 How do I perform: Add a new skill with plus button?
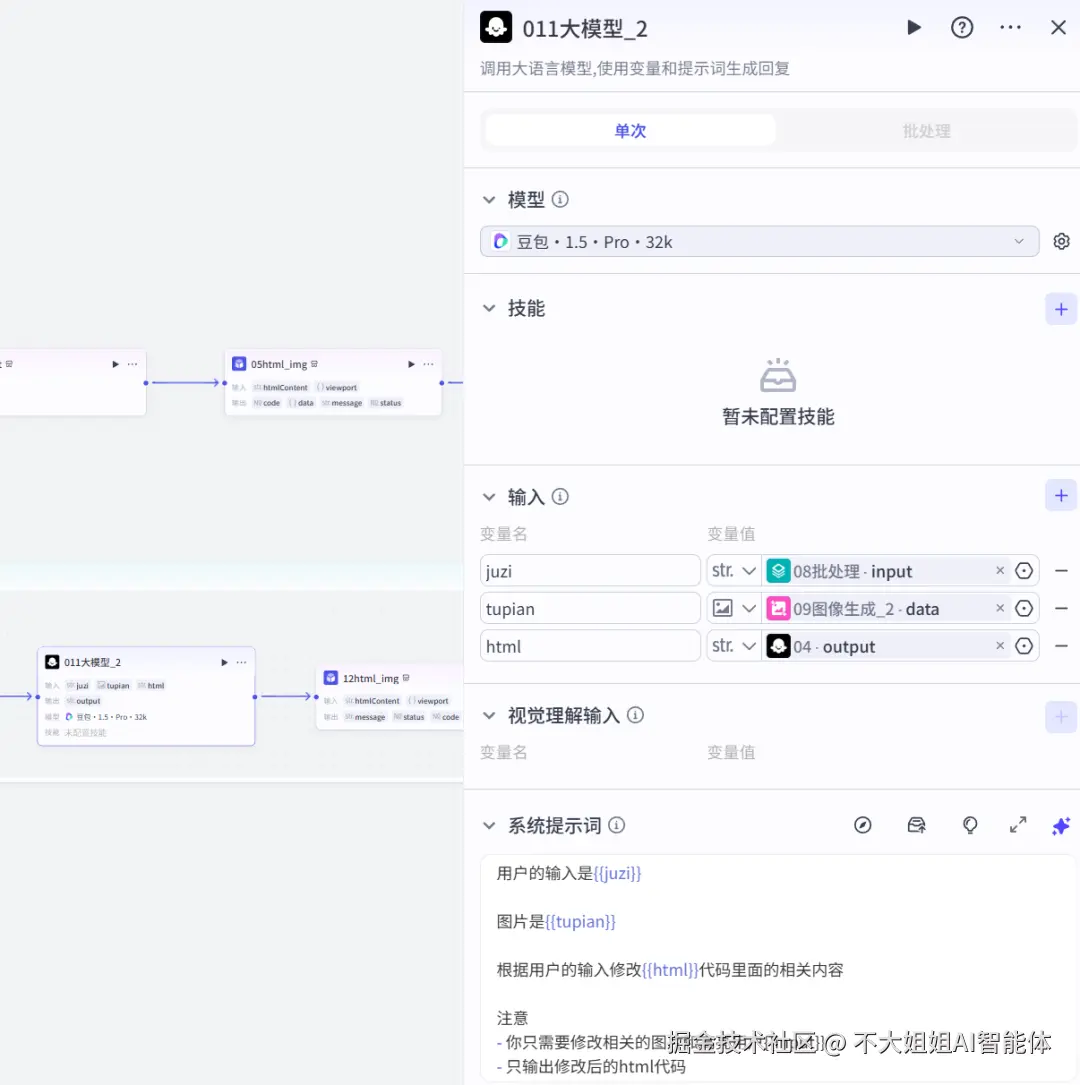click(x=1061, y=309)
